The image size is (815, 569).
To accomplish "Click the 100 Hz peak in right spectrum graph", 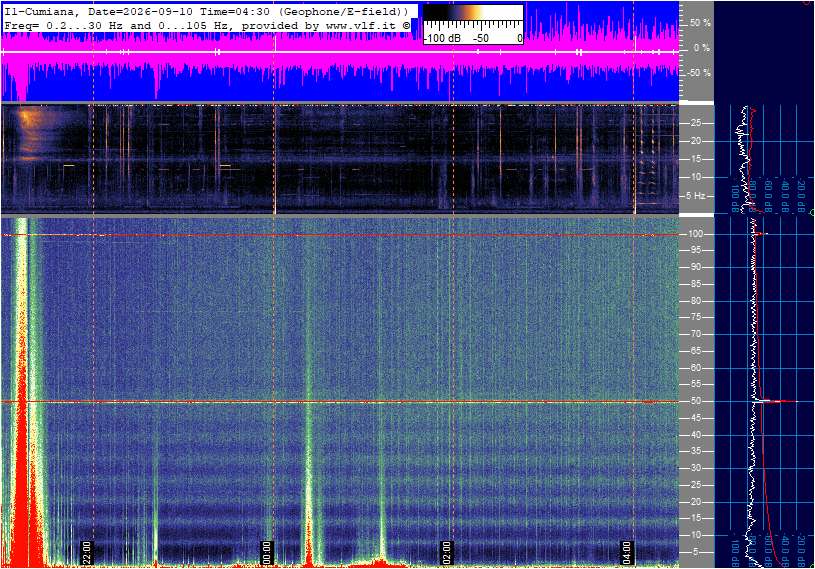I will tap(761, 234).
